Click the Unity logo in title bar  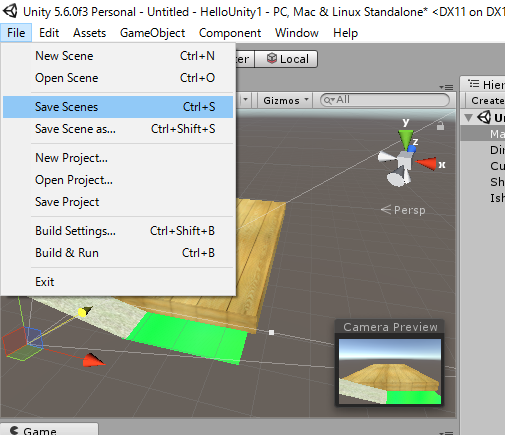(10, 11)
